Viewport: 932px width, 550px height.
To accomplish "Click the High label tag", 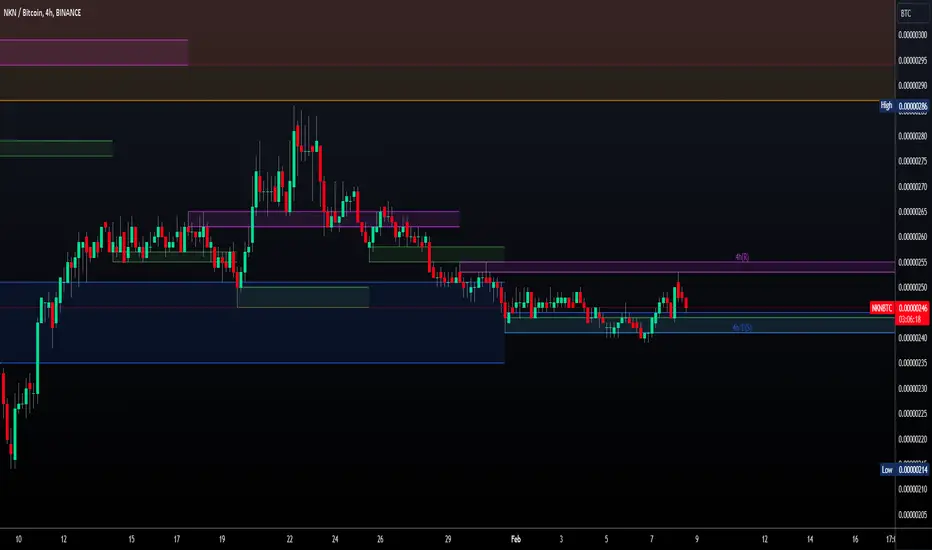I will point(886,106).
